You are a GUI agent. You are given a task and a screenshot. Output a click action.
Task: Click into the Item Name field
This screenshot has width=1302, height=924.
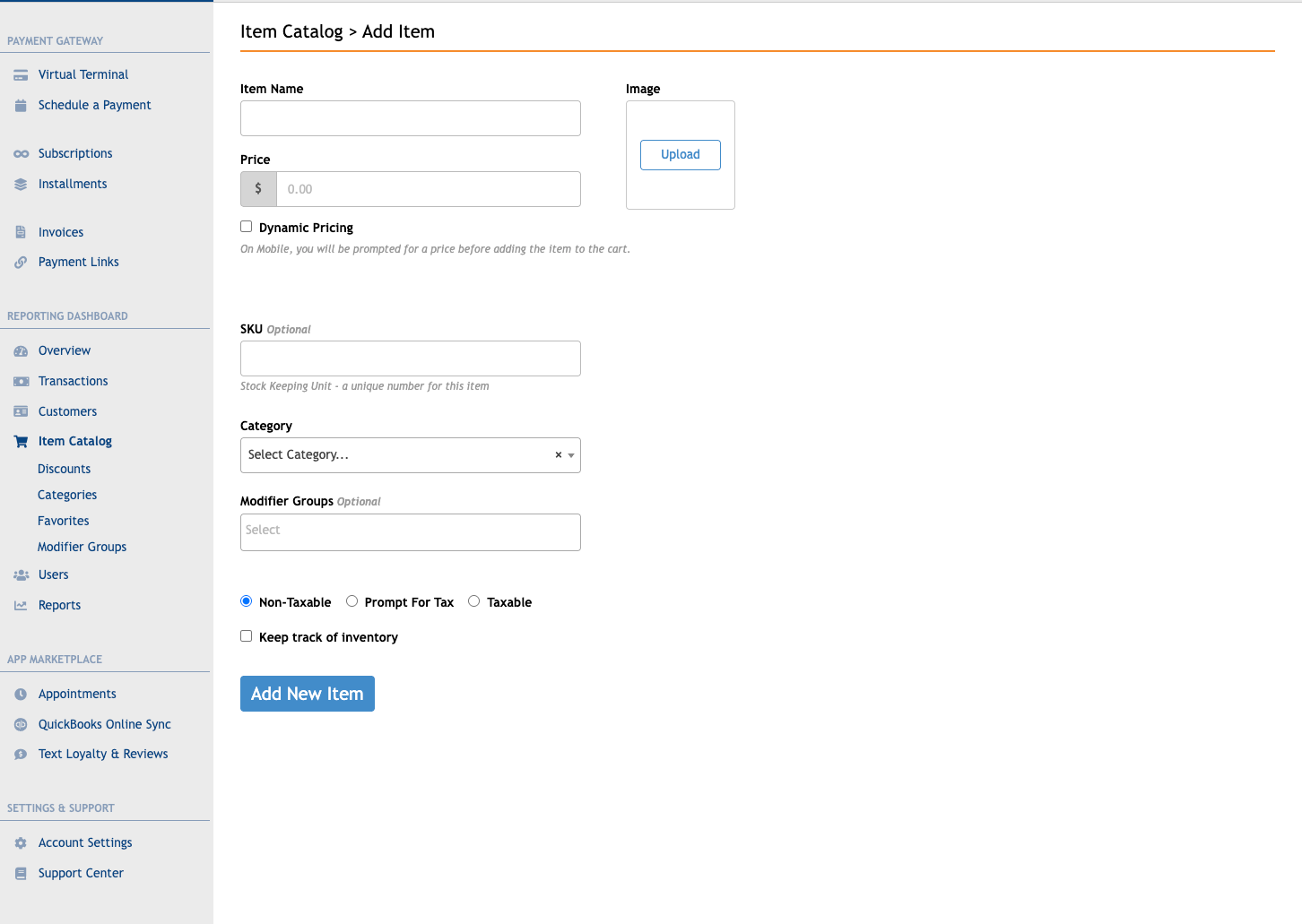pos(411,118)
